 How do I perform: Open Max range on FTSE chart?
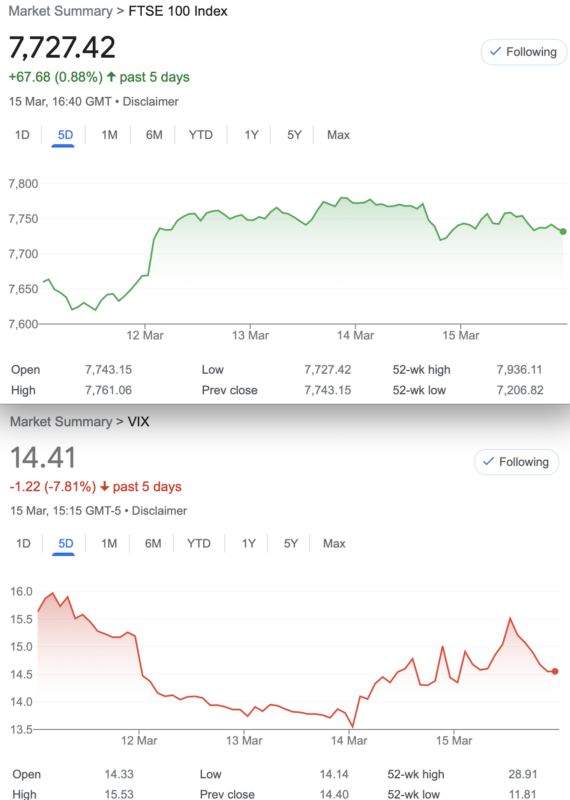338,135
